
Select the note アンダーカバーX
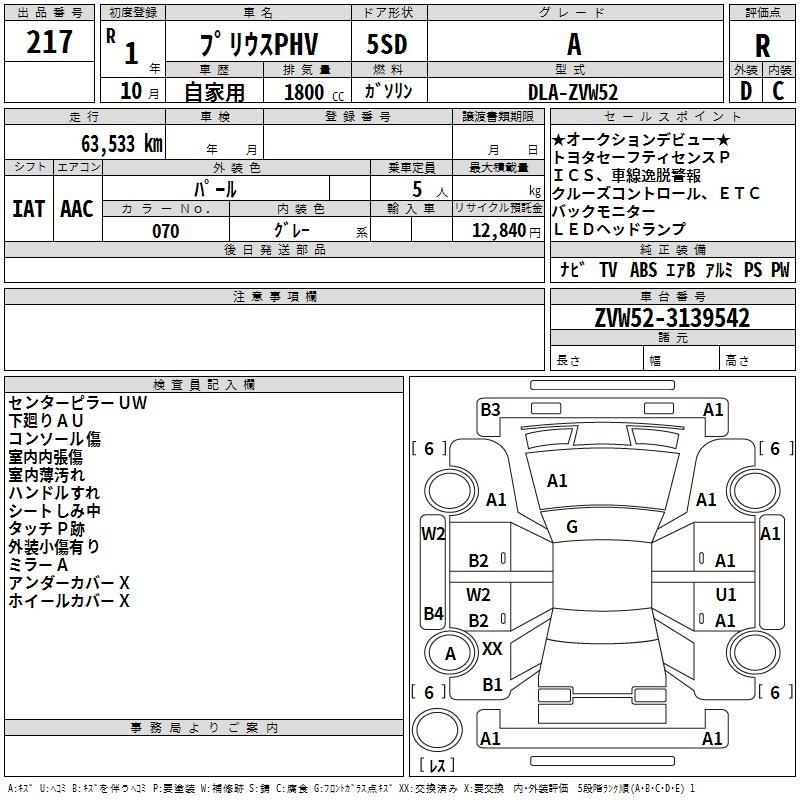click(x=69, y=583)
